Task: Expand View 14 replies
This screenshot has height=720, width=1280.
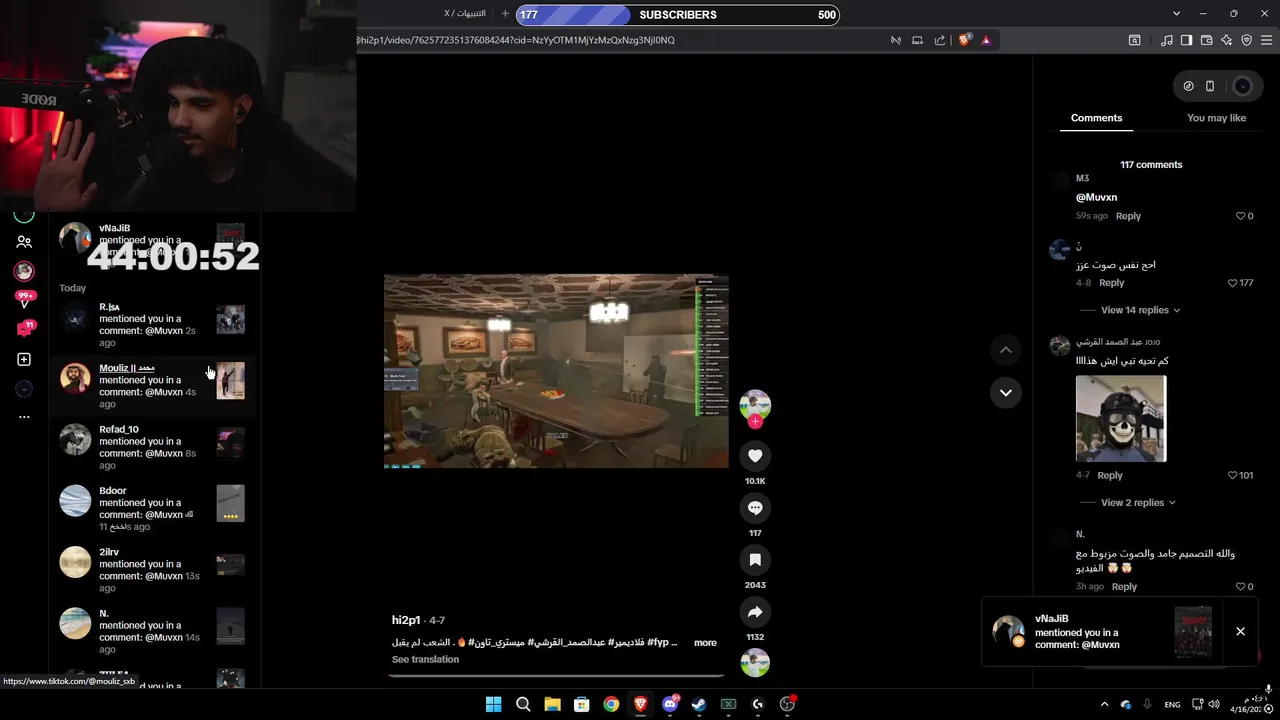Action: tap(1140, 310)
